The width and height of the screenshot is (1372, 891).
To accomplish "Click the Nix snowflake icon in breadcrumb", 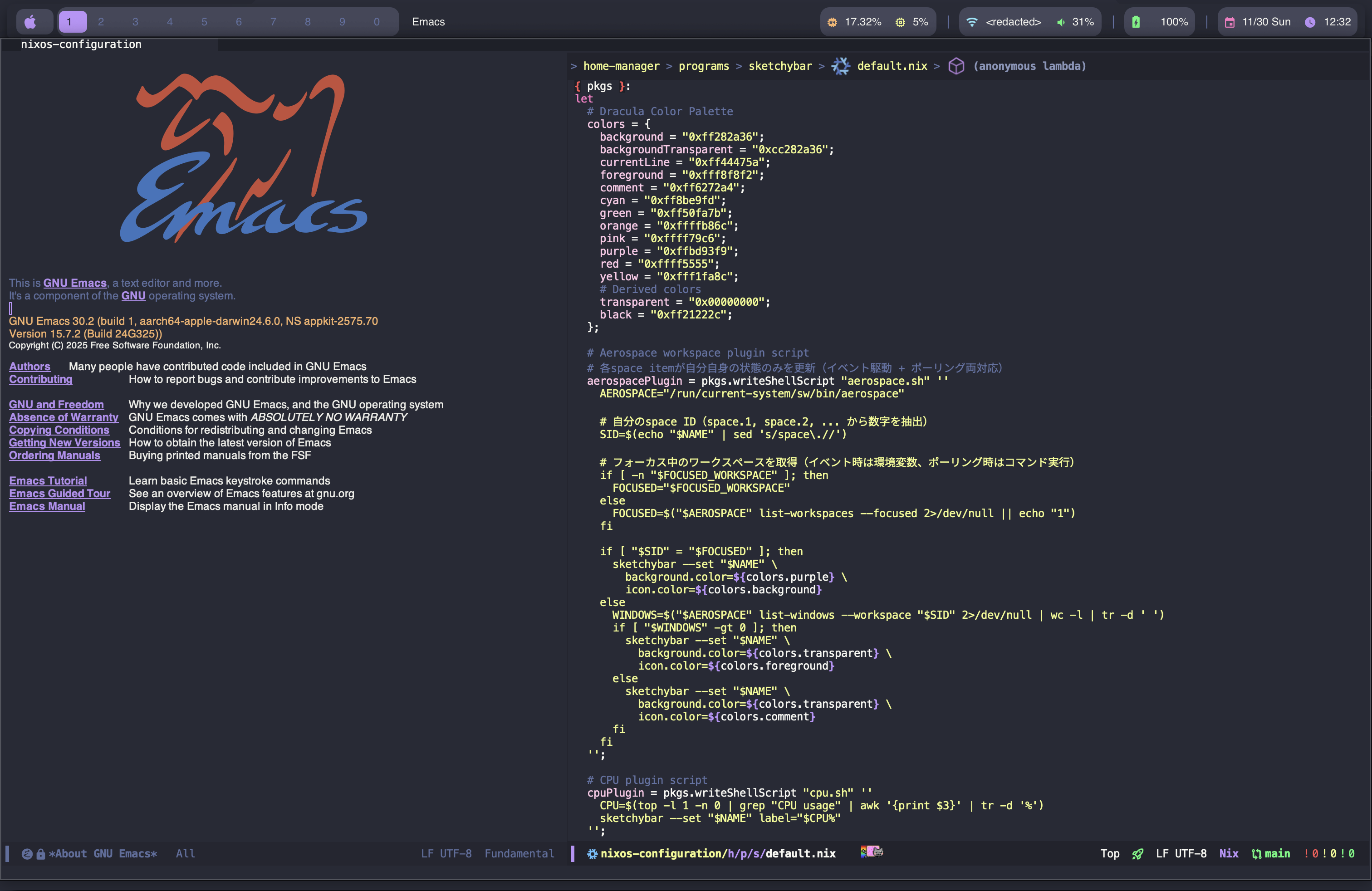I will pos(841,66).
